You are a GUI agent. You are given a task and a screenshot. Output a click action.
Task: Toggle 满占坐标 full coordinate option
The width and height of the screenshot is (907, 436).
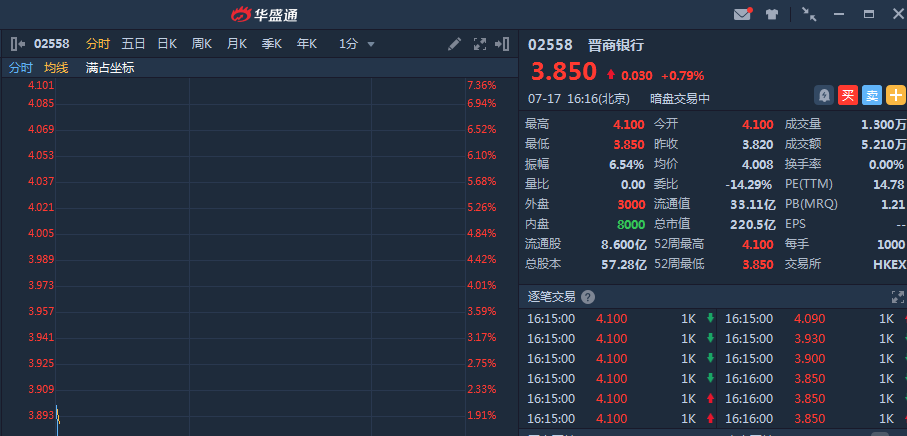110,68
